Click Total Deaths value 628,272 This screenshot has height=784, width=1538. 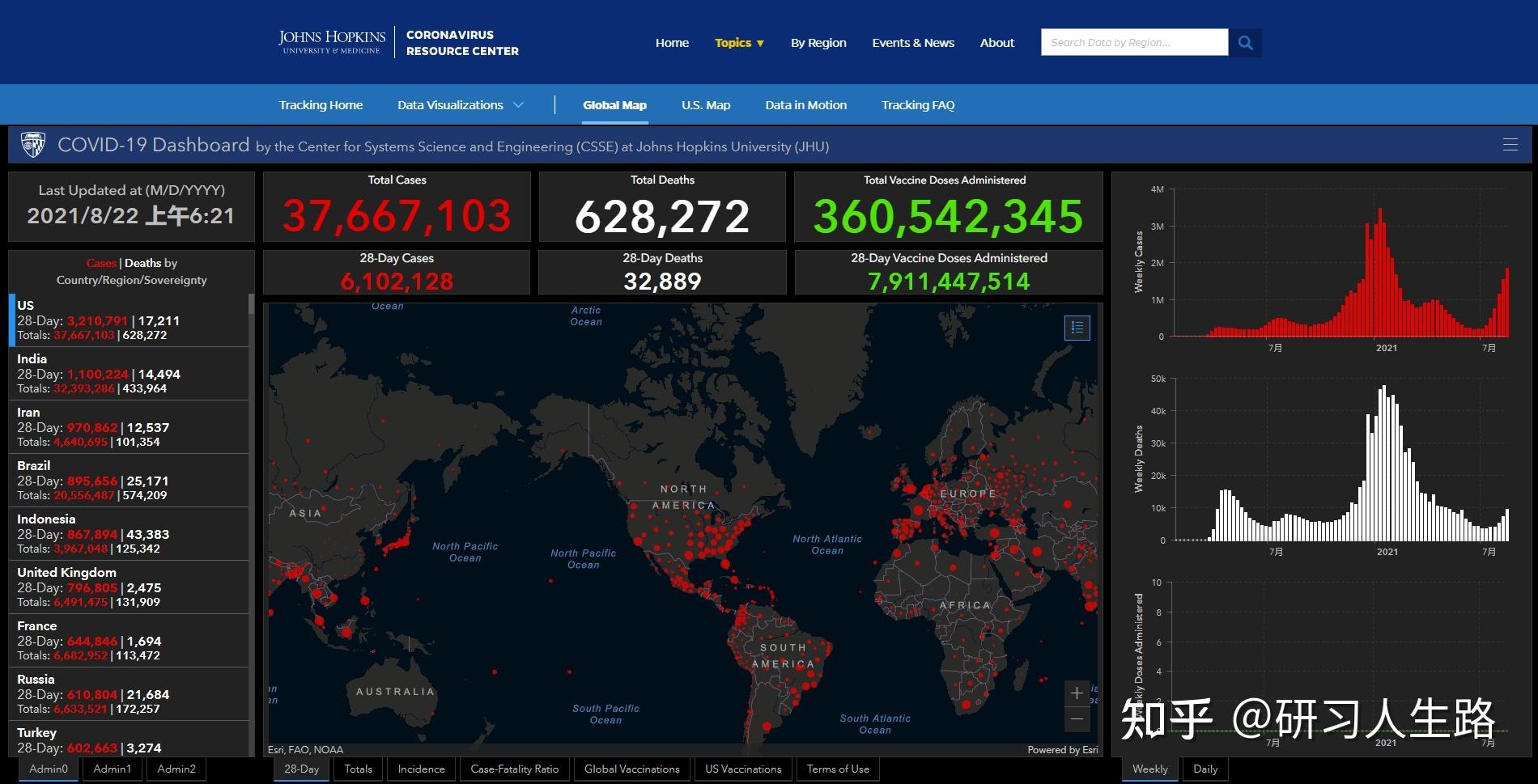coord(662,216)
